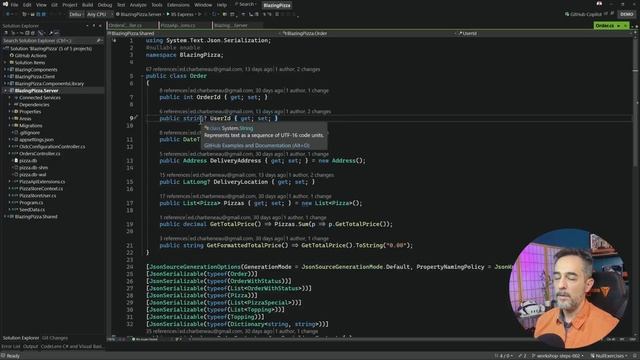Screen dimensions: 640x360
Task: Close the Solution Explorer panel
Action: [x=100, y=26]
